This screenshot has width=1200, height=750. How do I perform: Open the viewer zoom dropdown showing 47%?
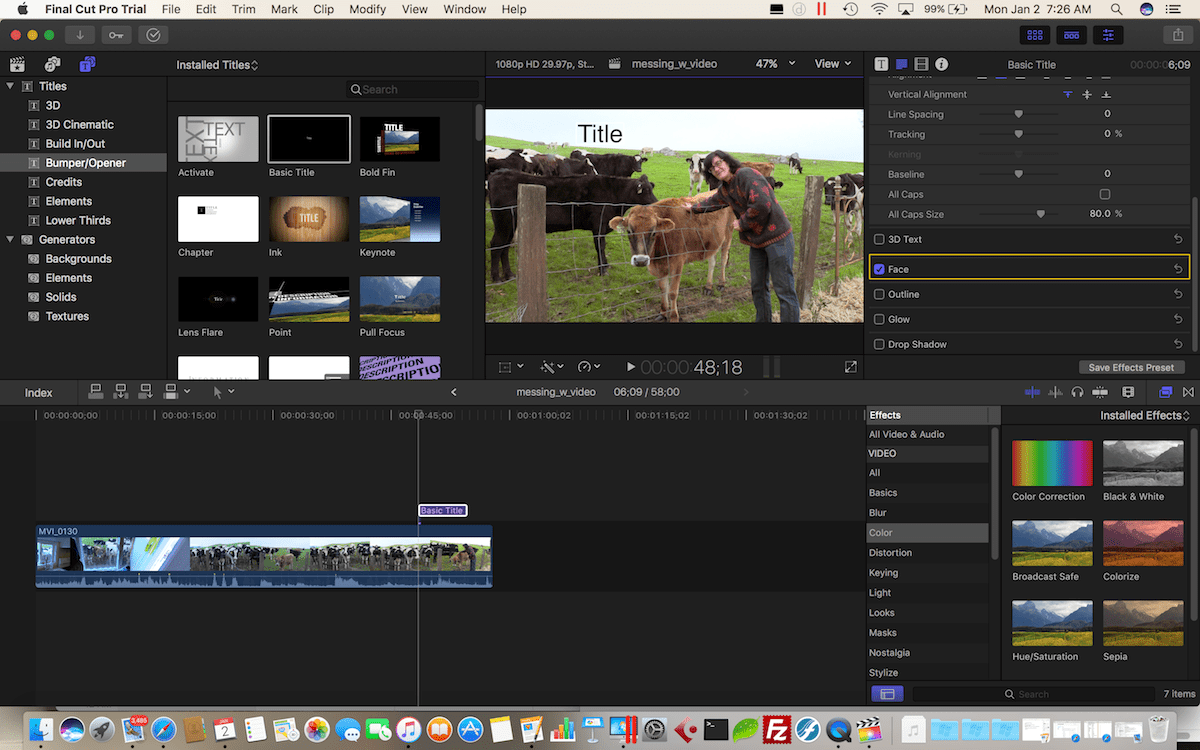tap(773, 63)
